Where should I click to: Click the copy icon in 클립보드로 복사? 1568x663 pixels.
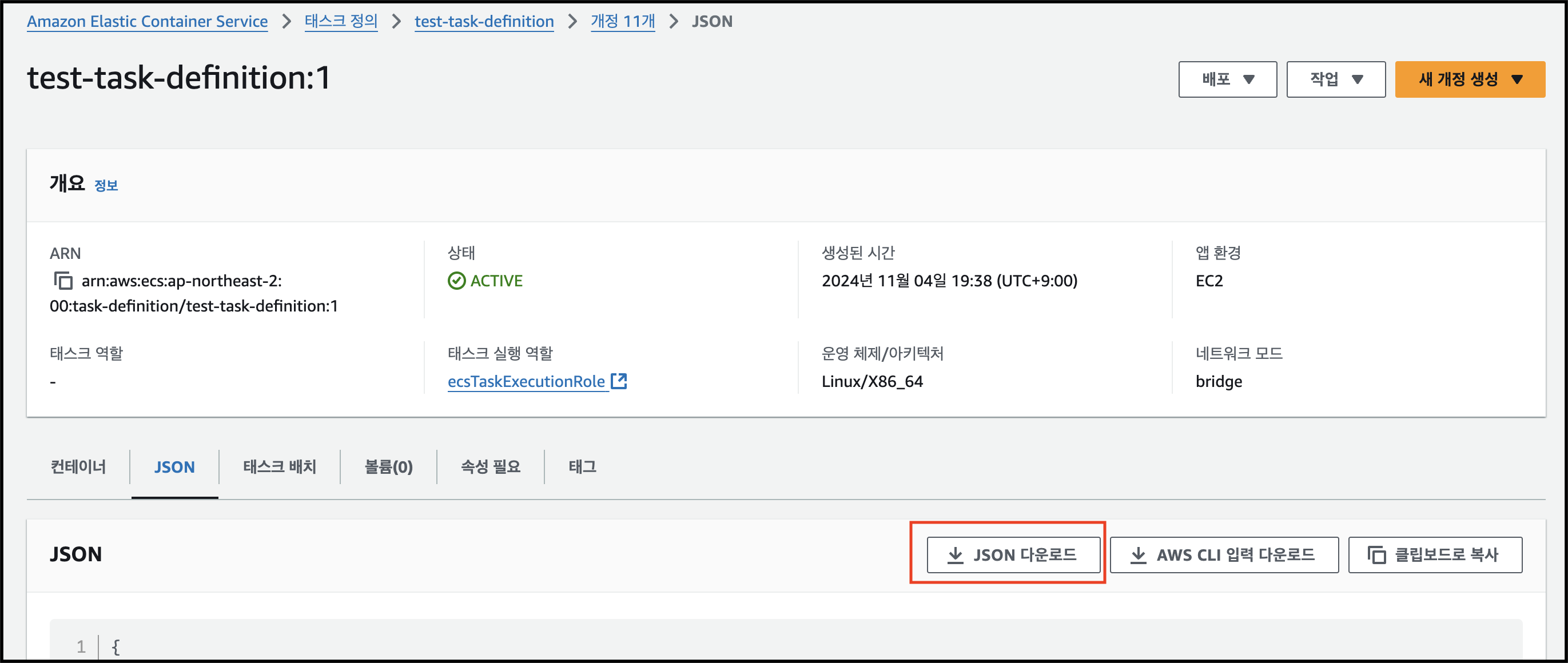pos(1377,555)
